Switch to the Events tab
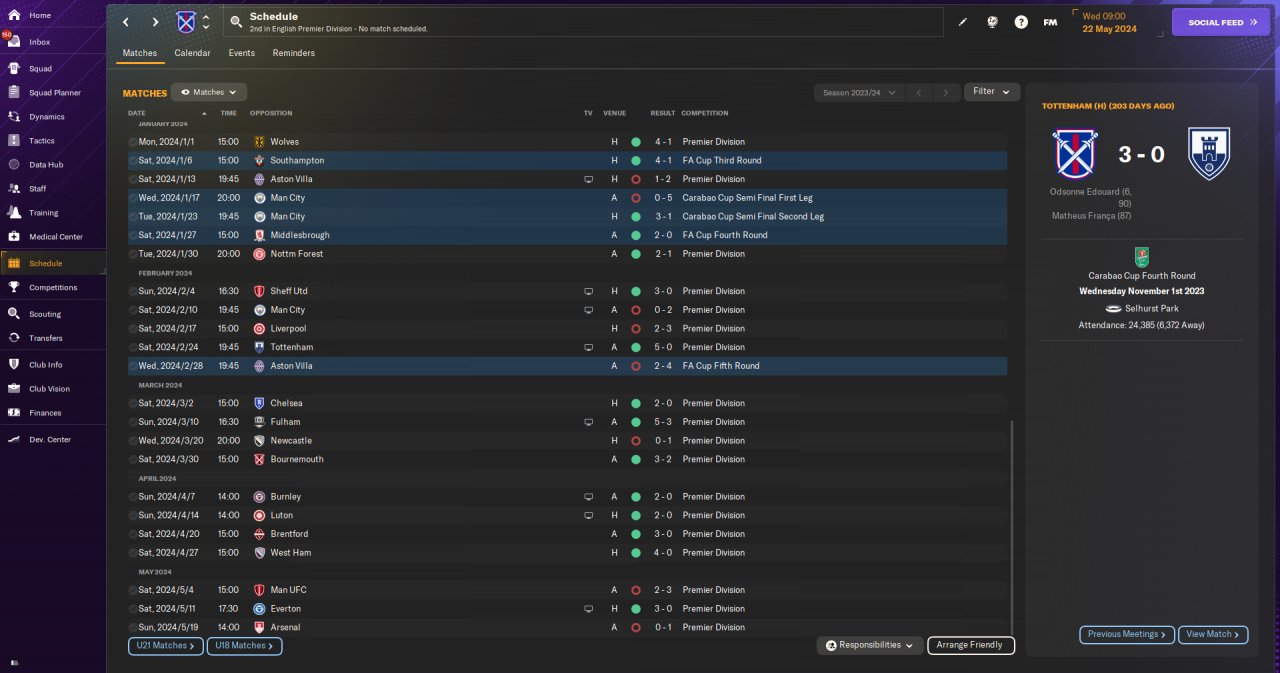 click(241, 53)
